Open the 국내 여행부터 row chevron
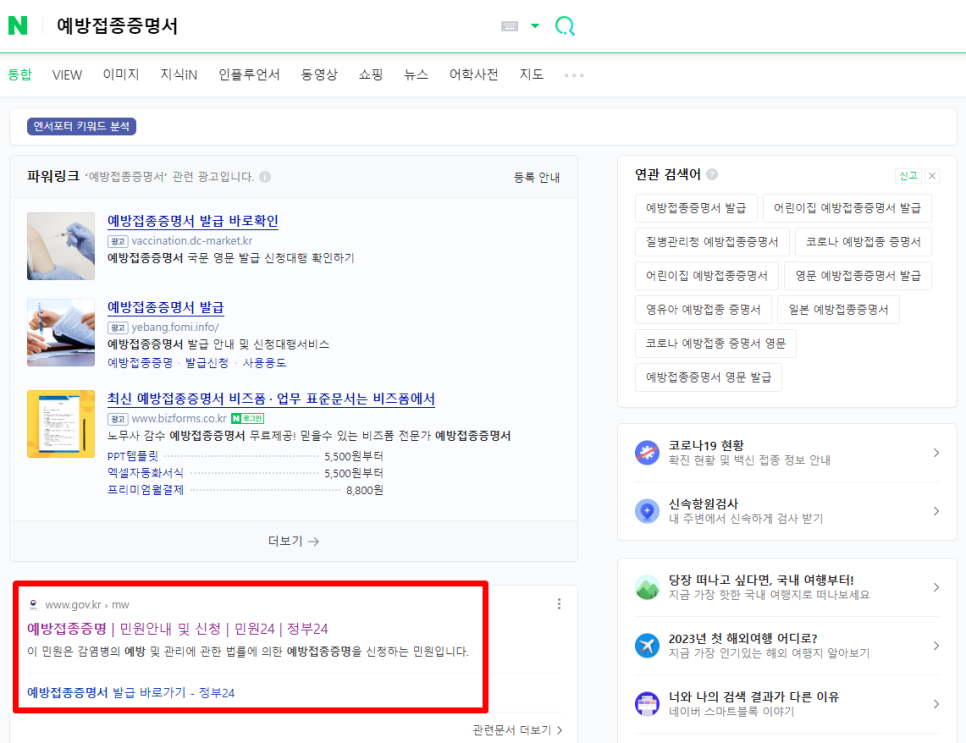 pyautogui.click(x=936, y=587)
